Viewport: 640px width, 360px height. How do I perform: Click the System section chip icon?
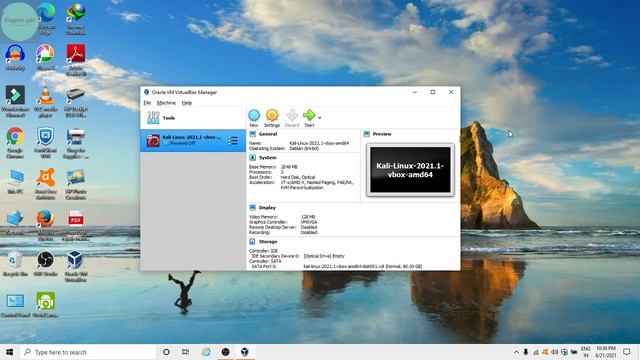tap(253, 158)
